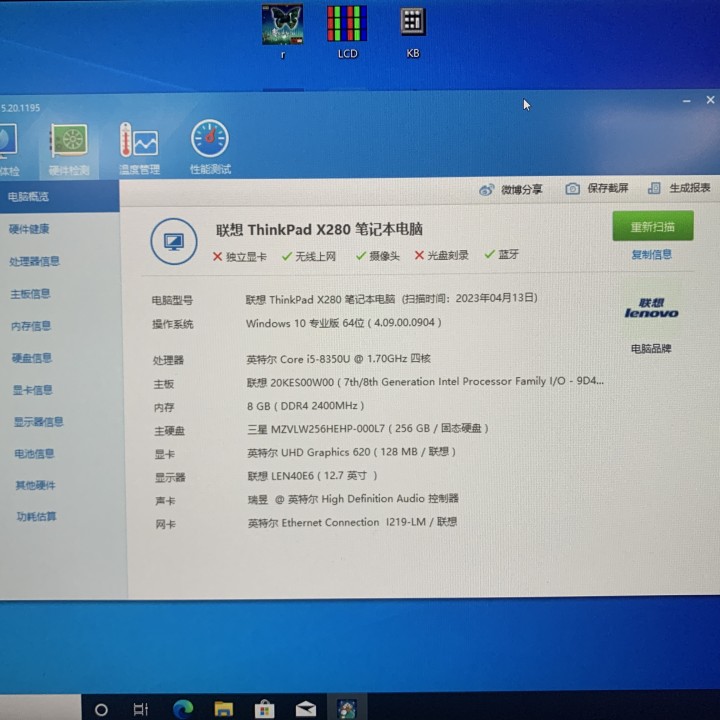Select 电池信息 in the sidebar

(34, 454)
